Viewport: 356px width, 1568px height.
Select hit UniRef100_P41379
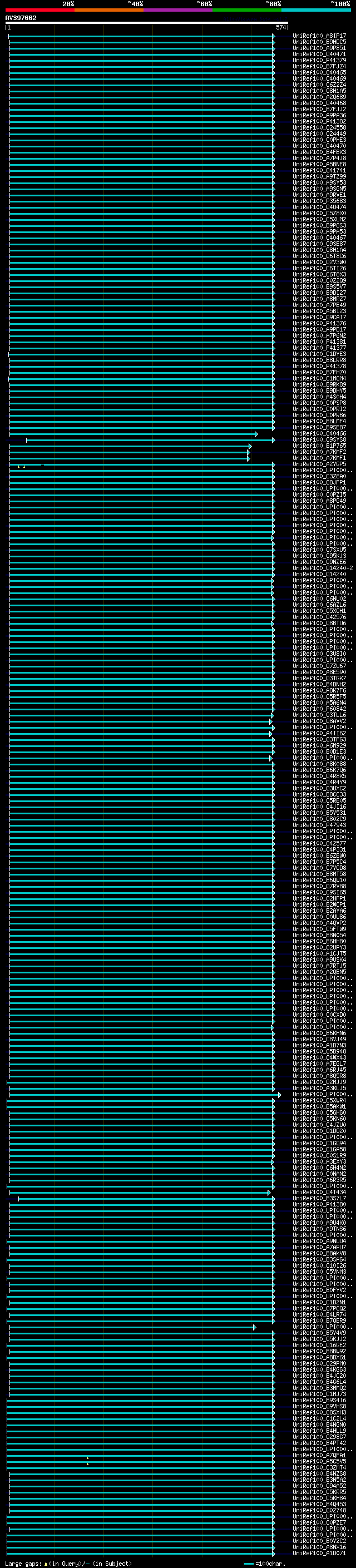[x=319, y=60]
